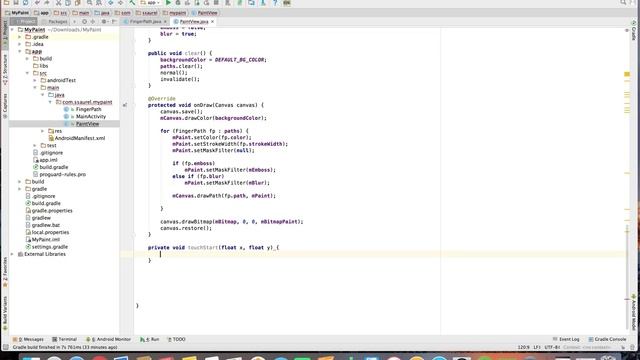Close the PaintView.java tab

click(x=213, y=21)
